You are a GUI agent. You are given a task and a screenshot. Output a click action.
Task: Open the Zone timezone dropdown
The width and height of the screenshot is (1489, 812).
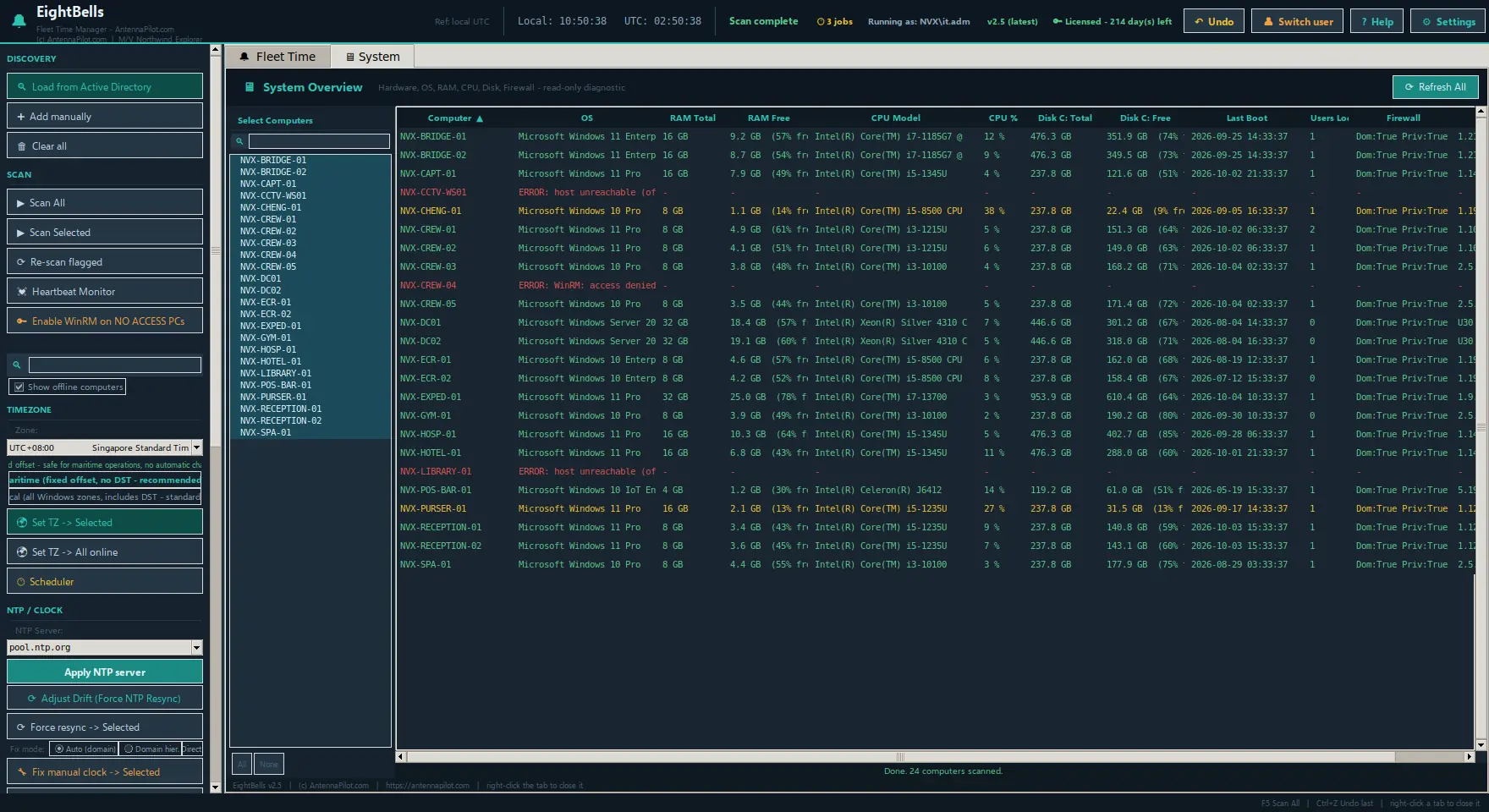tap(196, 447)
